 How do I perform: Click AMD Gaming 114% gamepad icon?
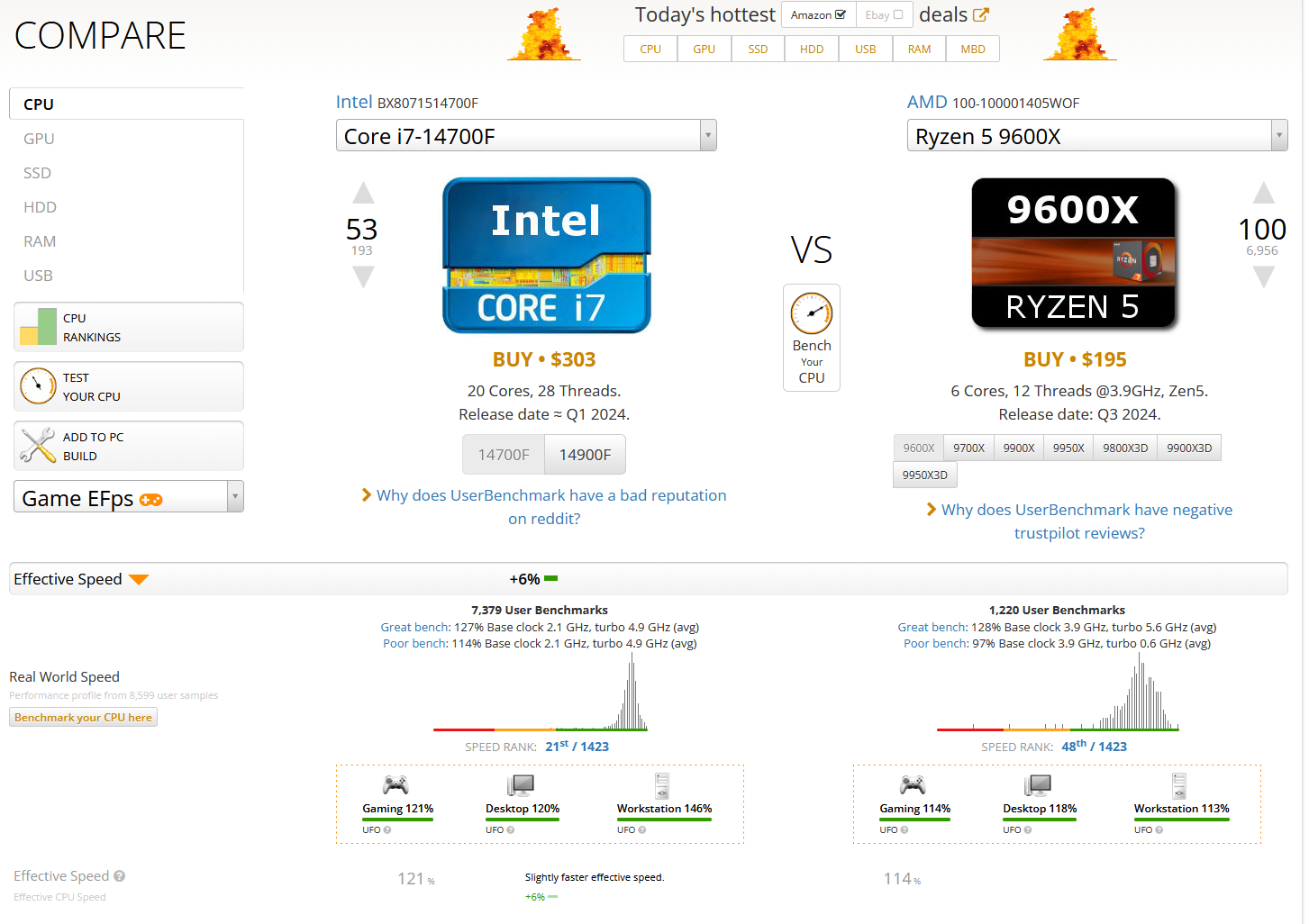[913, 784]
